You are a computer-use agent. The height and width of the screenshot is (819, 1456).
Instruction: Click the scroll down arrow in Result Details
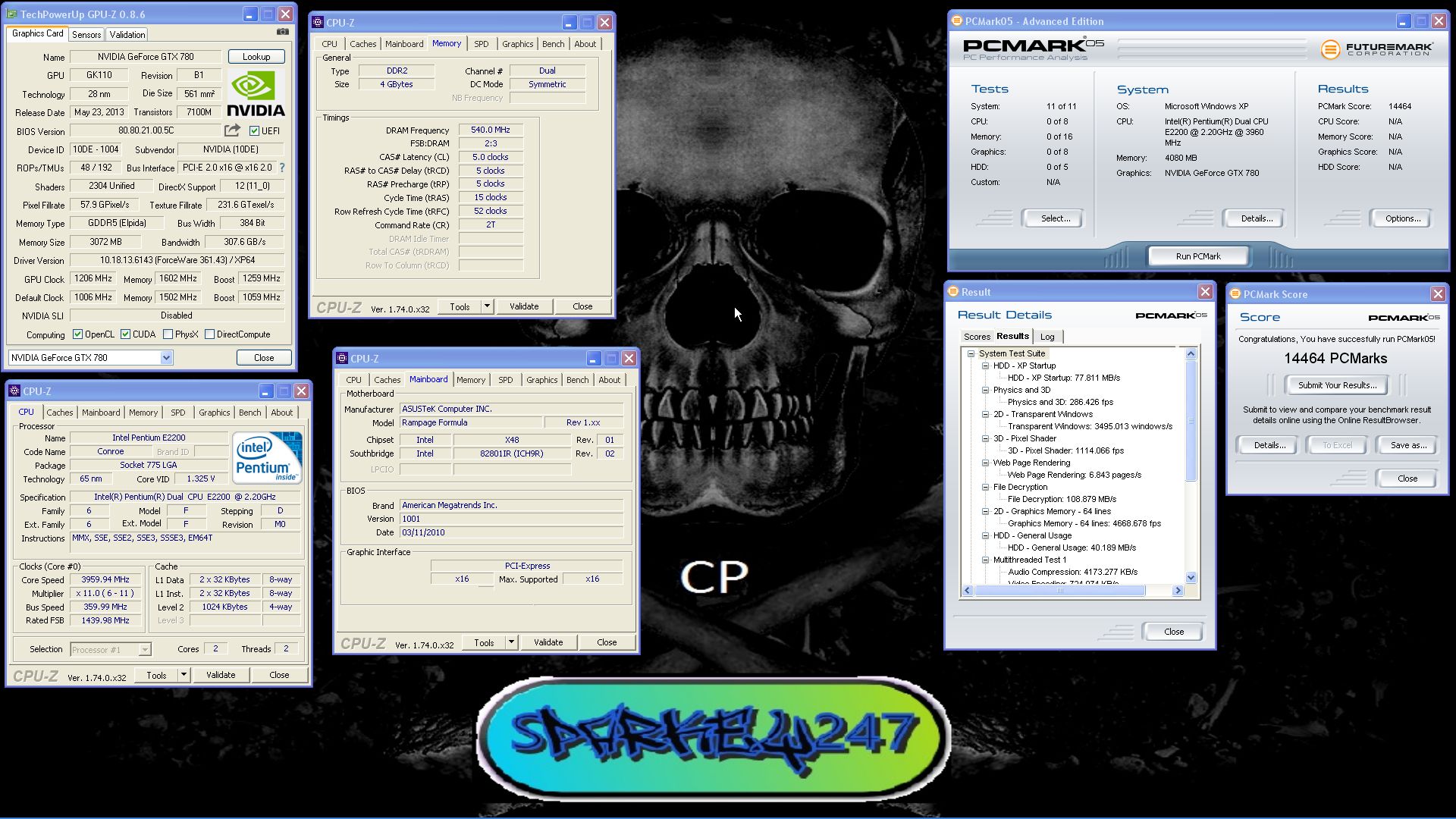[1191, 578]
